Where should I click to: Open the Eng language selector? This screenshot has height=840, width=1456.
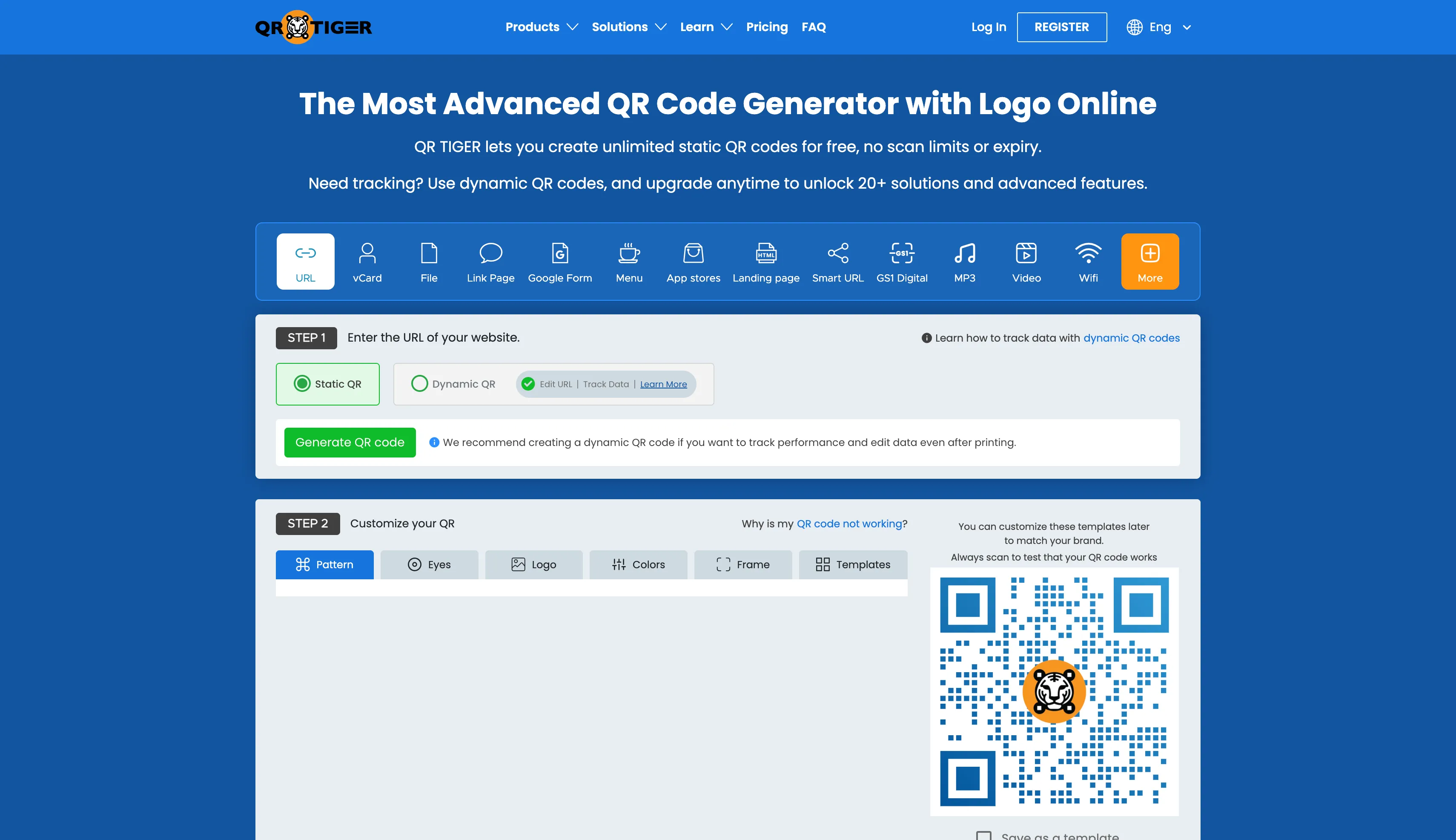point(1159,27)
